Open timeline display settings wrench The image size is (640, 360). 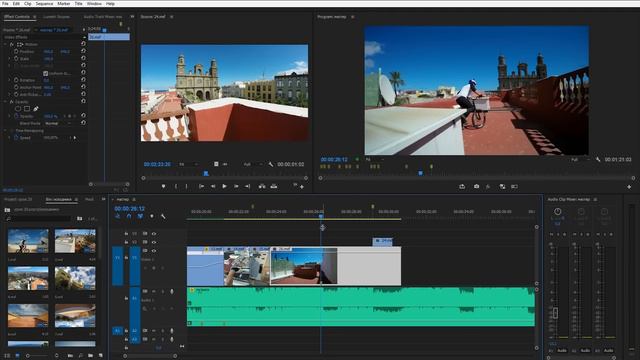(163, 216)
